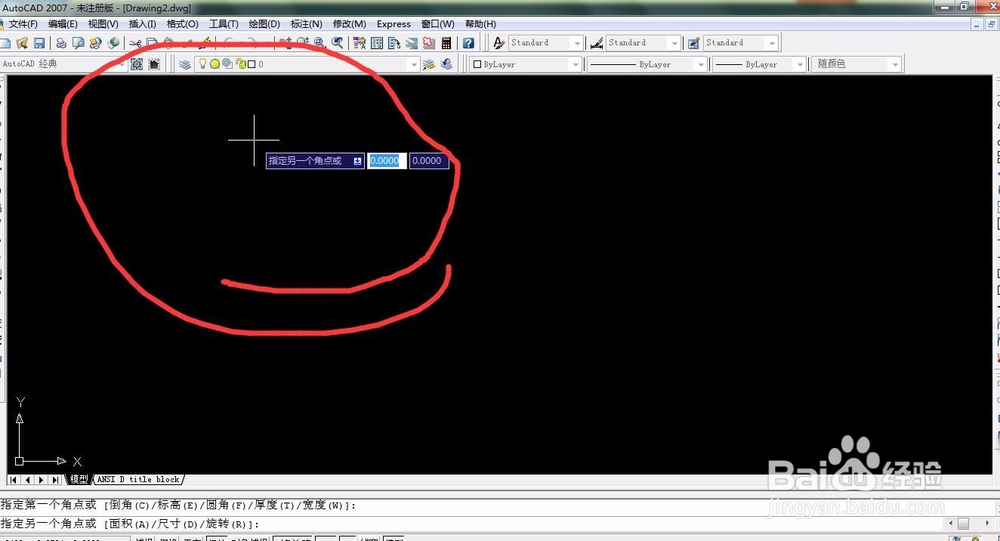Open the Properties palette icon
Viewport: 1000px width, 541px height.
[359, 43]
